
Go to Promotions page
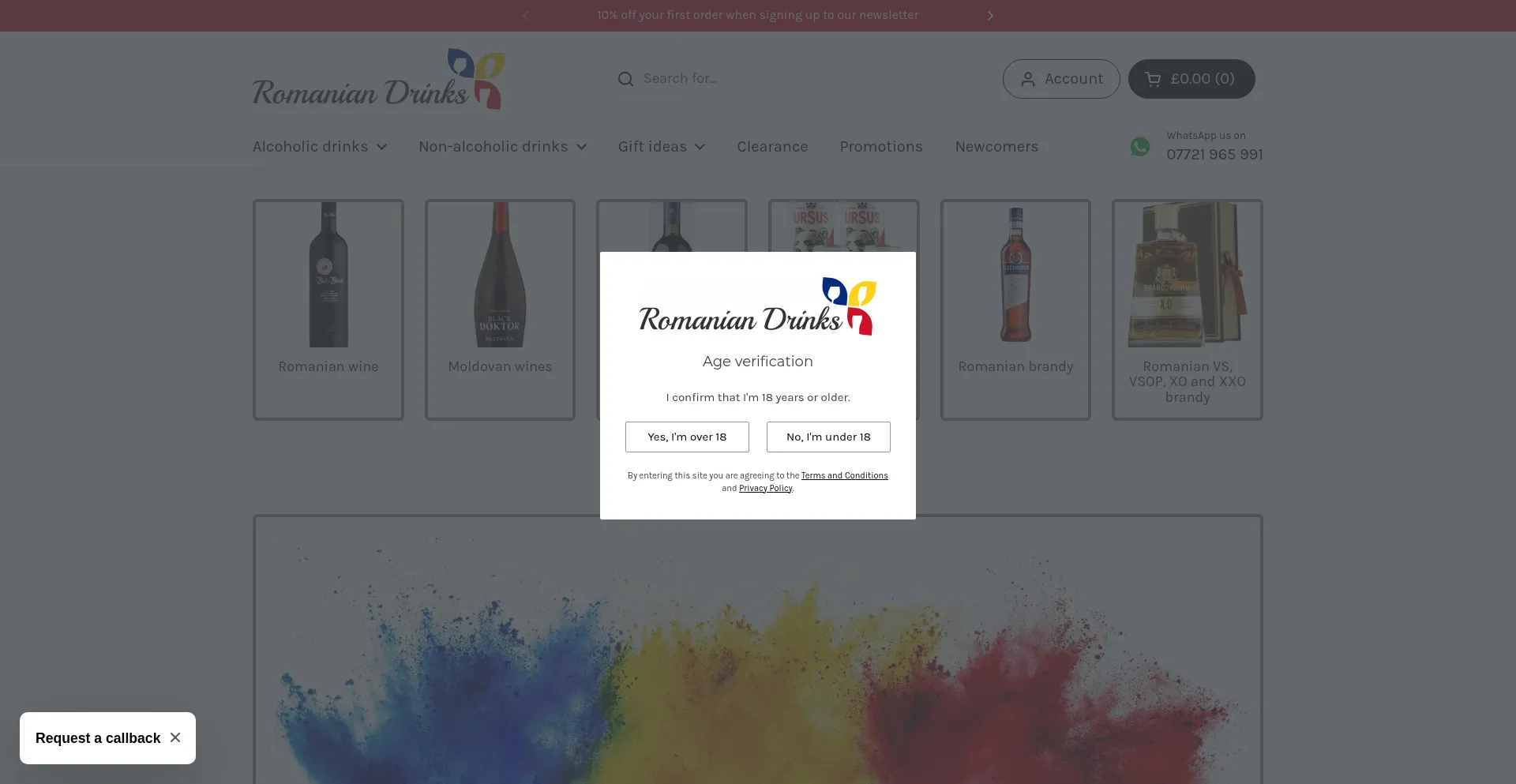(x=881, y=147)
